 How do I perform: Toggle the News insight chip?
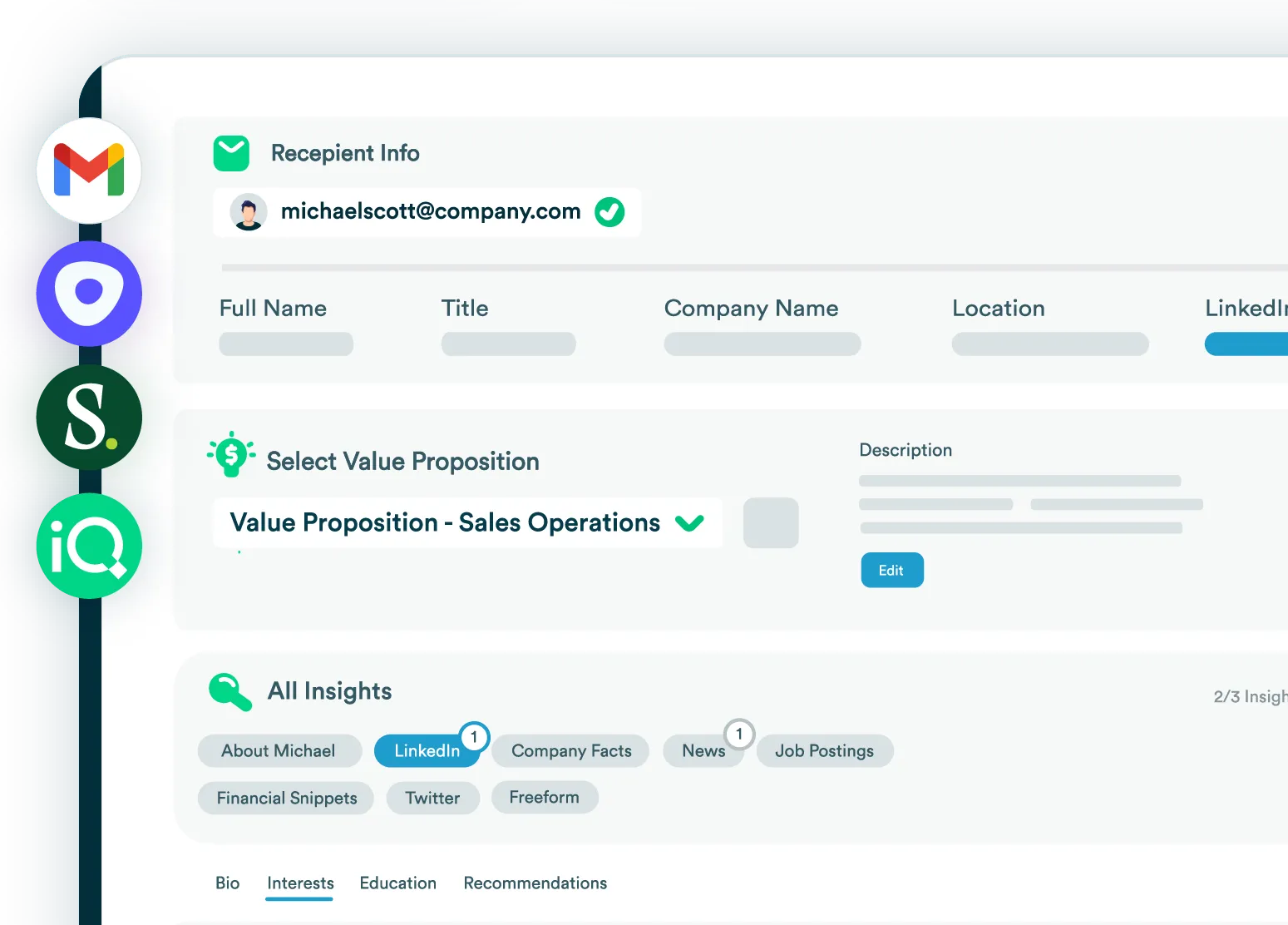(x=703, y=751)
